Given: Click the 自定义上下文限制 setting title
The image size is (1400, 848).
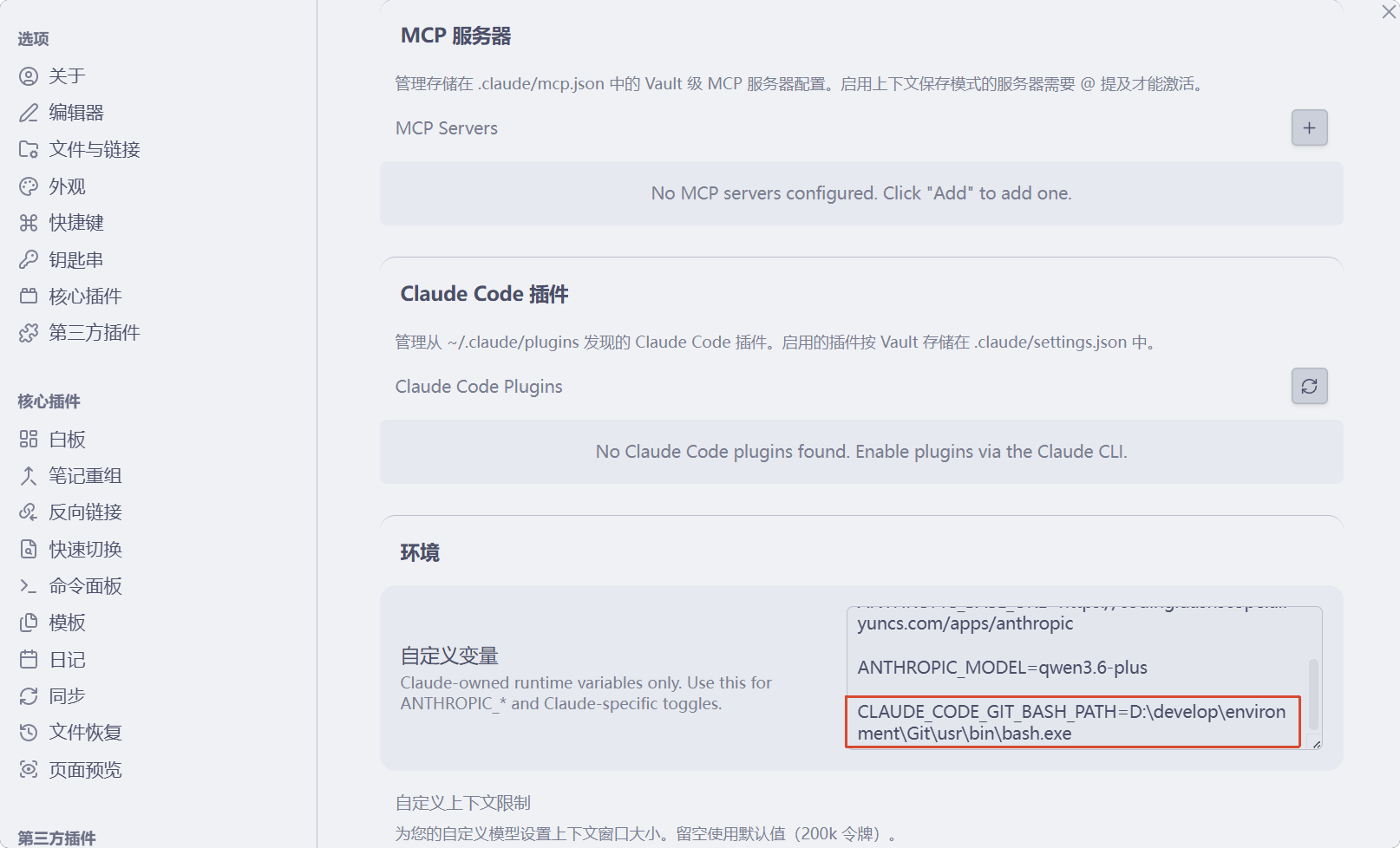Looking at the screenshot, I should (463, 803).
